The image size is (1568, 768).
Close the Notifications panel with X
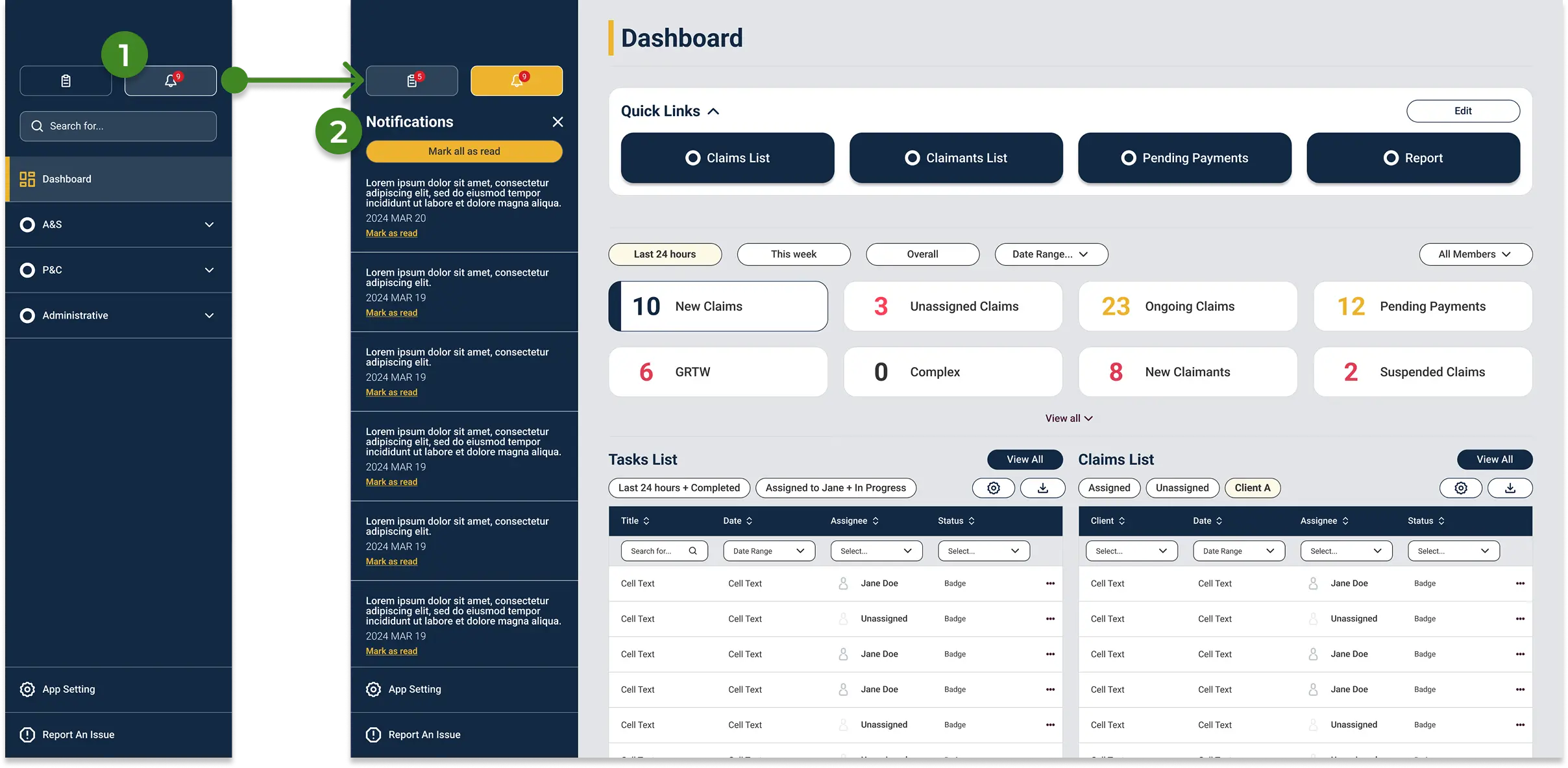pyautogui.click(x=557, y=122)
